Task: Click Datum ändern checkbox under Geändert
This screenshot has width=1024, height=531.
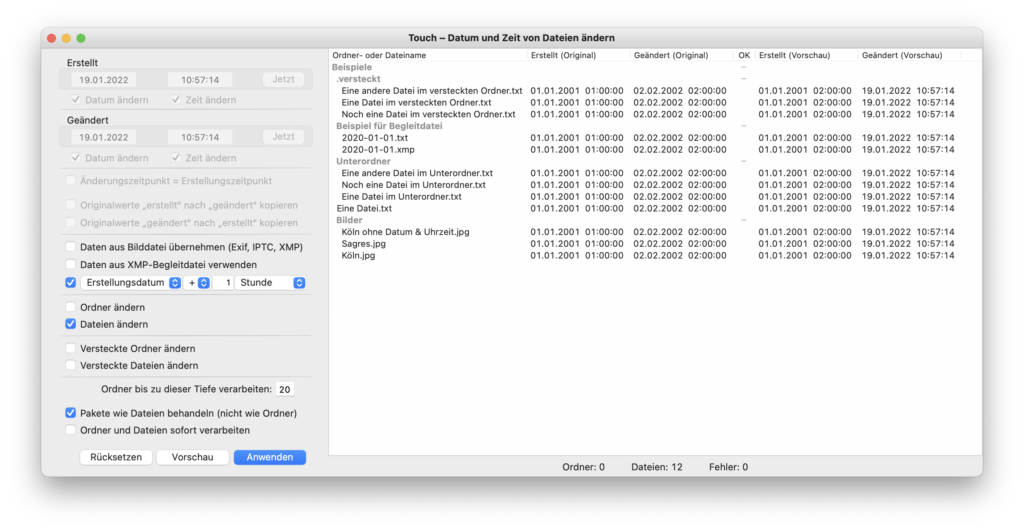Action: (76, 158)
